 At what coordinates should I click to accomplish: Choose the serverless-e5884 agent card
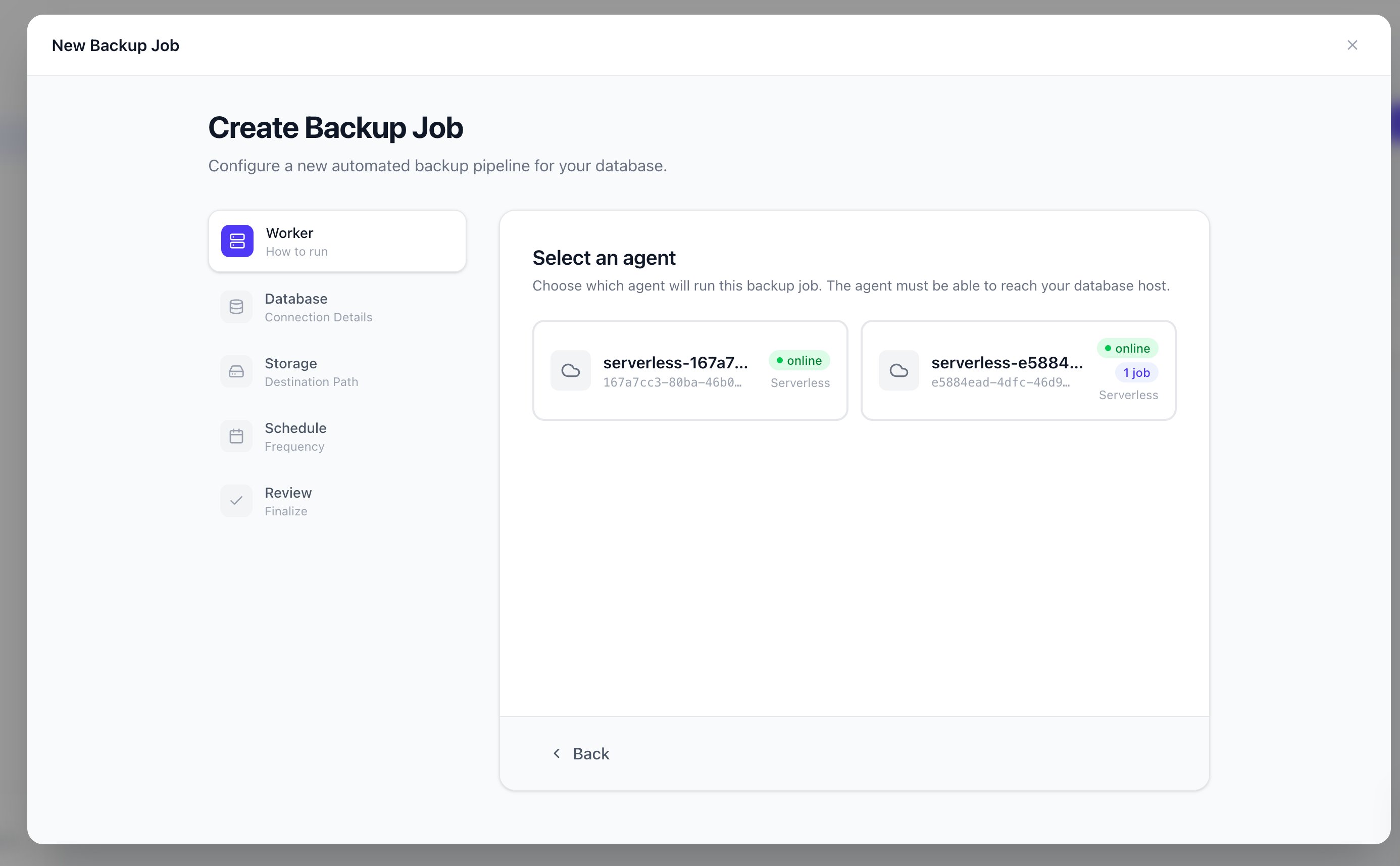(x=1018, y=370)
